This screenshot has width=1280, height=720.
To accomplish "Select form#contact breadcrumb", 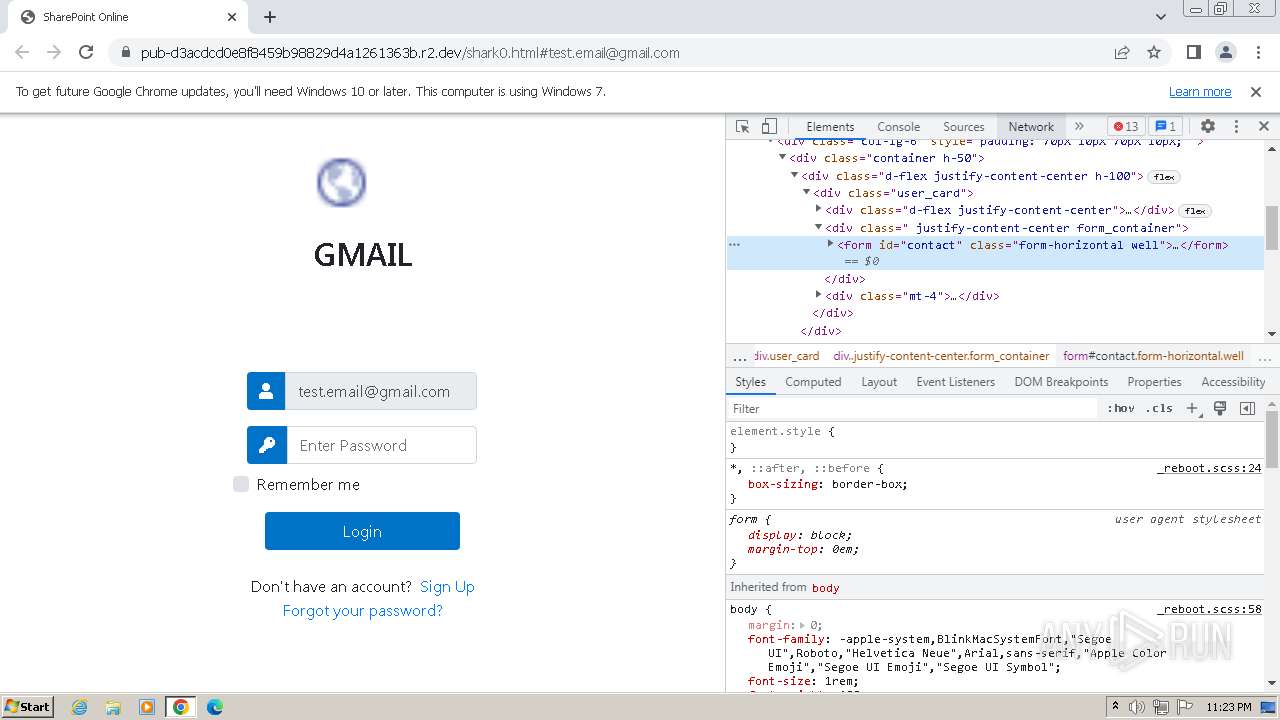I will point(1153,356).
